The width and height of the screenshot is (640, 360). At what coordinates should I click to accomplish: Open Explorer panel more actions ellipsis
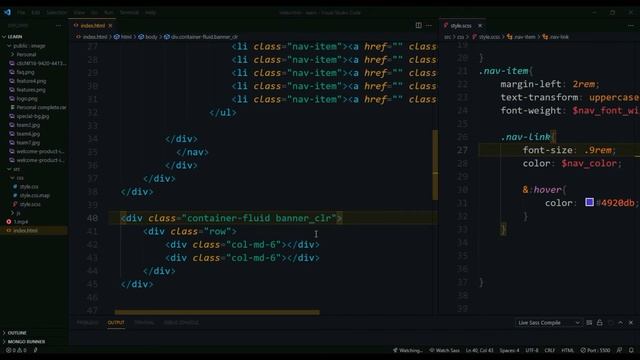(59, 25)
